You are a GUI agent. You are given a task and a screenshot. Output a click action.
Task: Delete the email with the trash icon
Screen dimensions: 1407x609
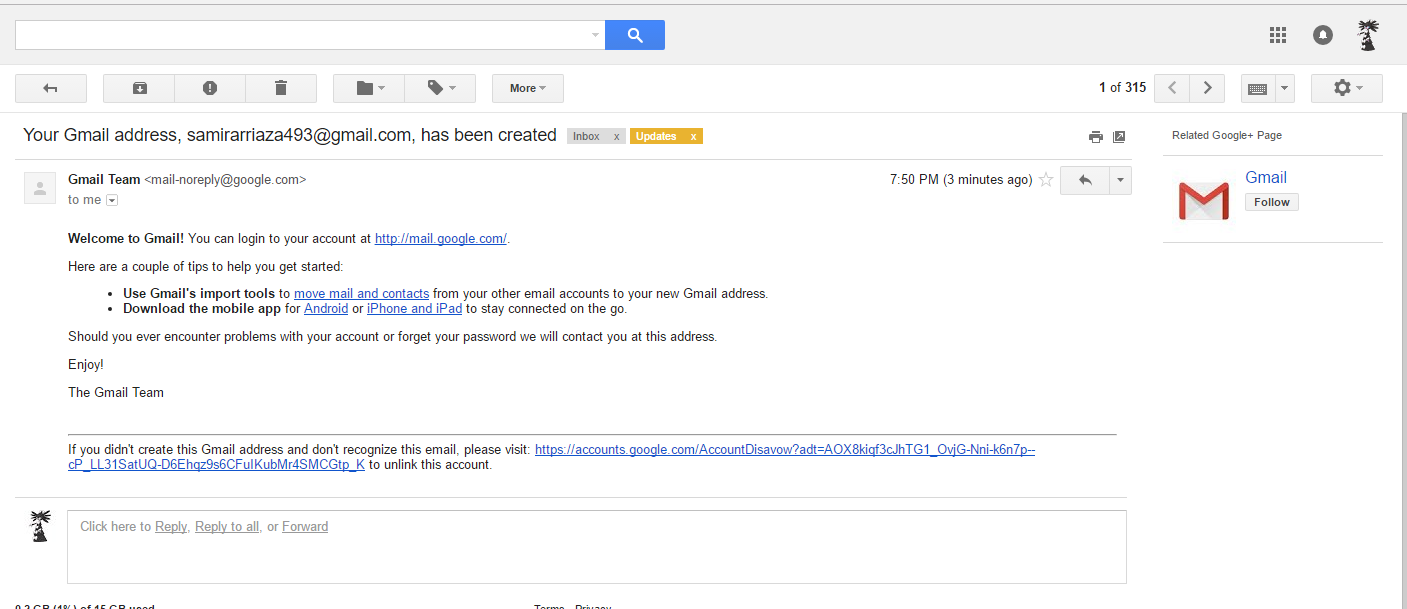click(281, 88)
